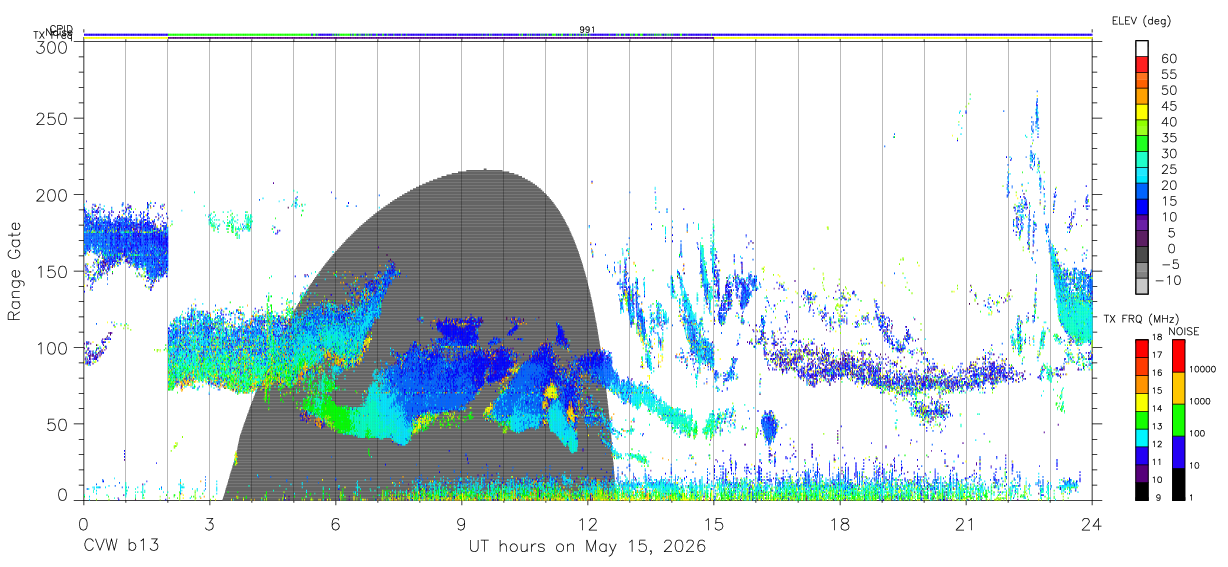Click the "300" tick on the Range Gate axis
1228x567 pixels.
[52, 46]
